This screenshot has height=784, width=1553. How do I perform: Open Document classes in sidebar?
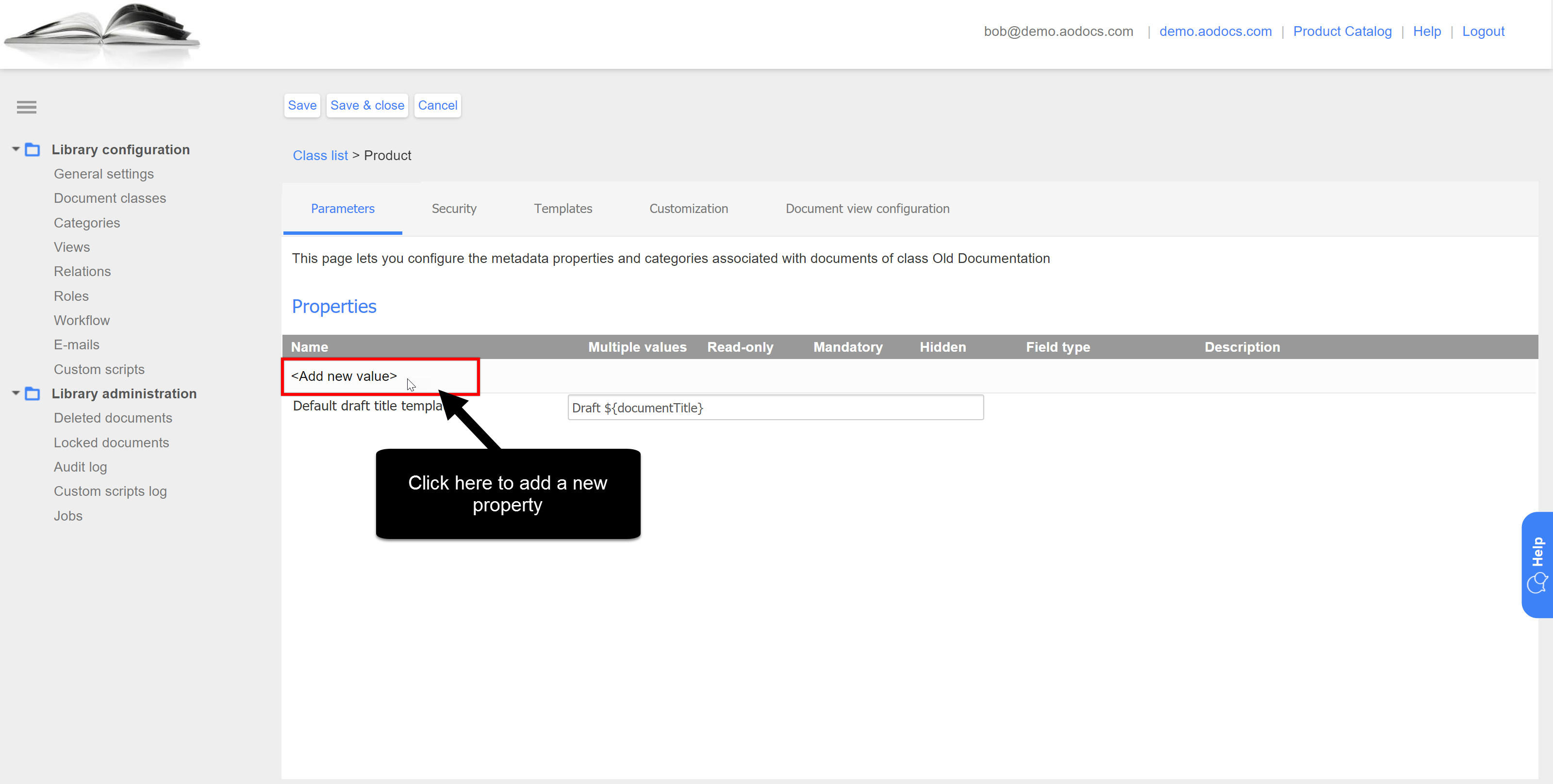tap(110, 198)
